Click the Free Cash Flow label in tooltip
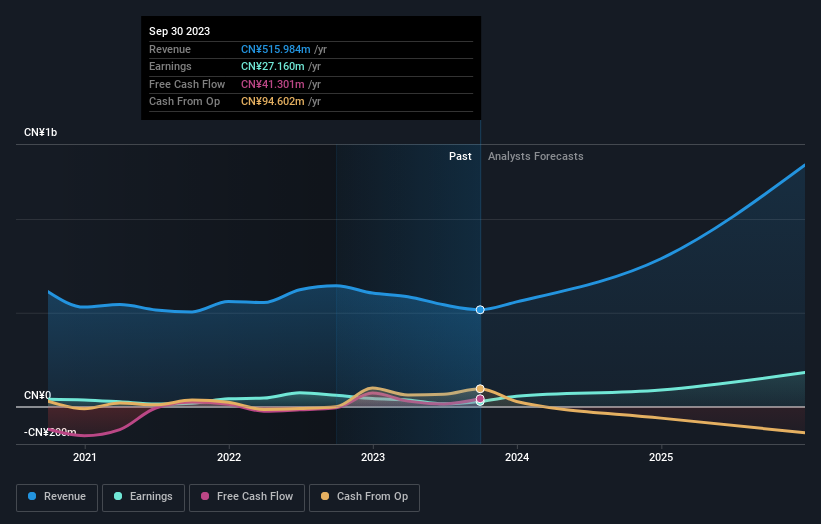This screenshot has width=821, height=524. [x=187, y=84]
